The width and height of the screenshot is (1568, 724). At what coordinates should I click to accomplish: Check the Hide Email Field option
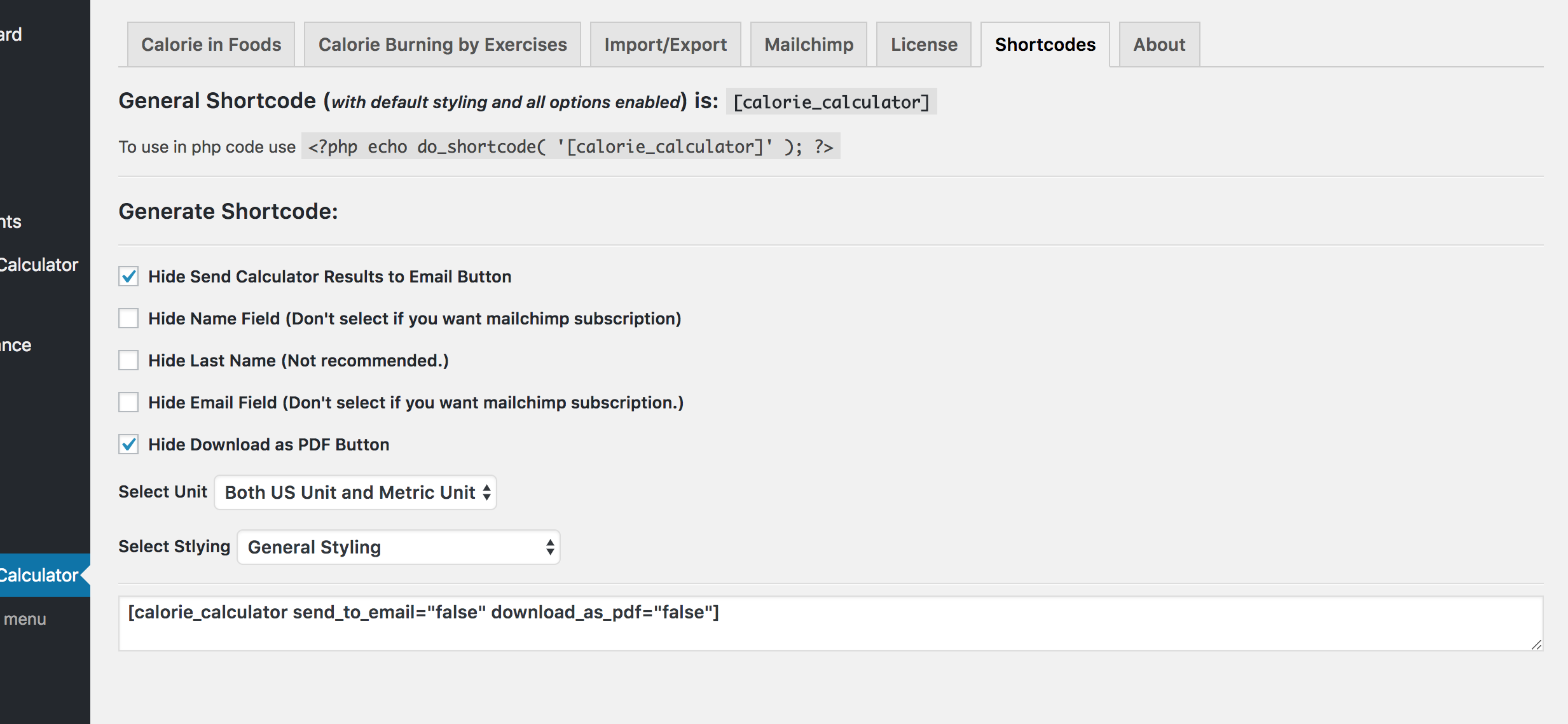128,403
